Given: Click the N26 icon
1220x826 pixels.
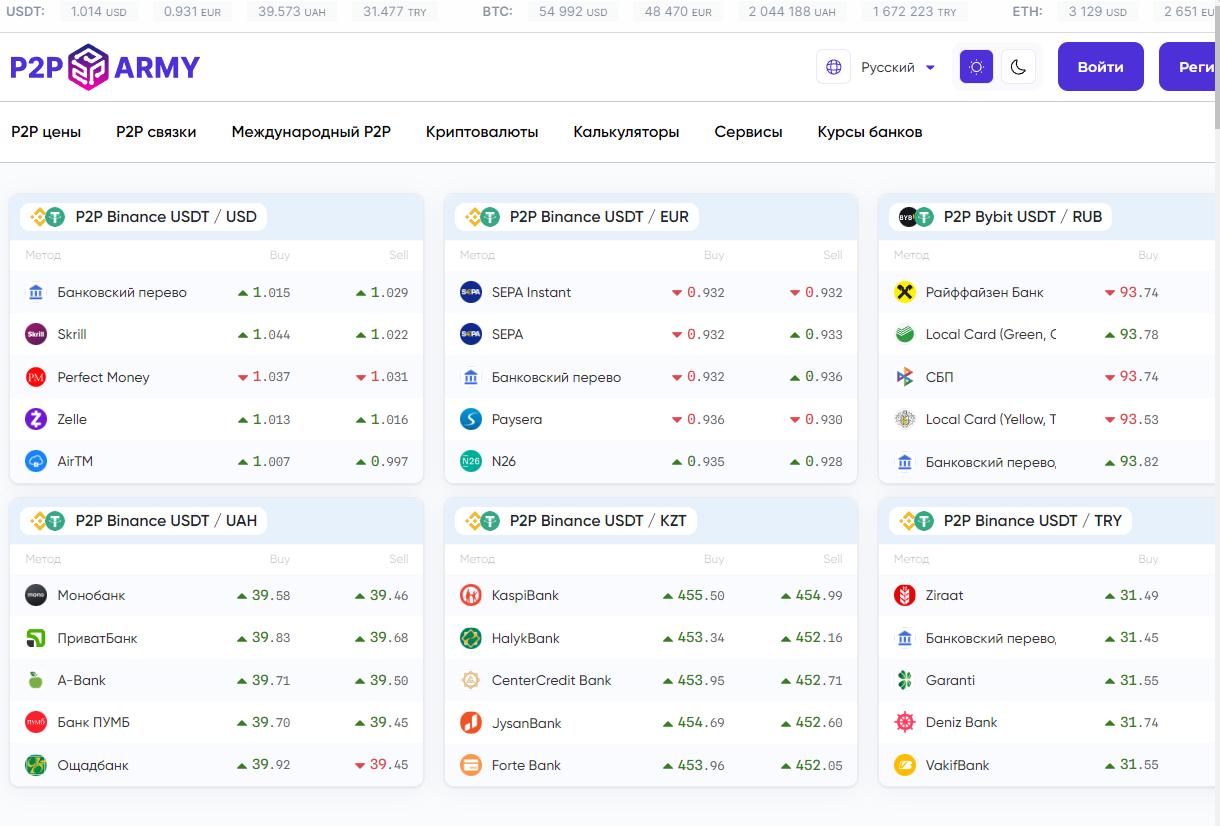Looking at the screenshot, I should 470,461.
